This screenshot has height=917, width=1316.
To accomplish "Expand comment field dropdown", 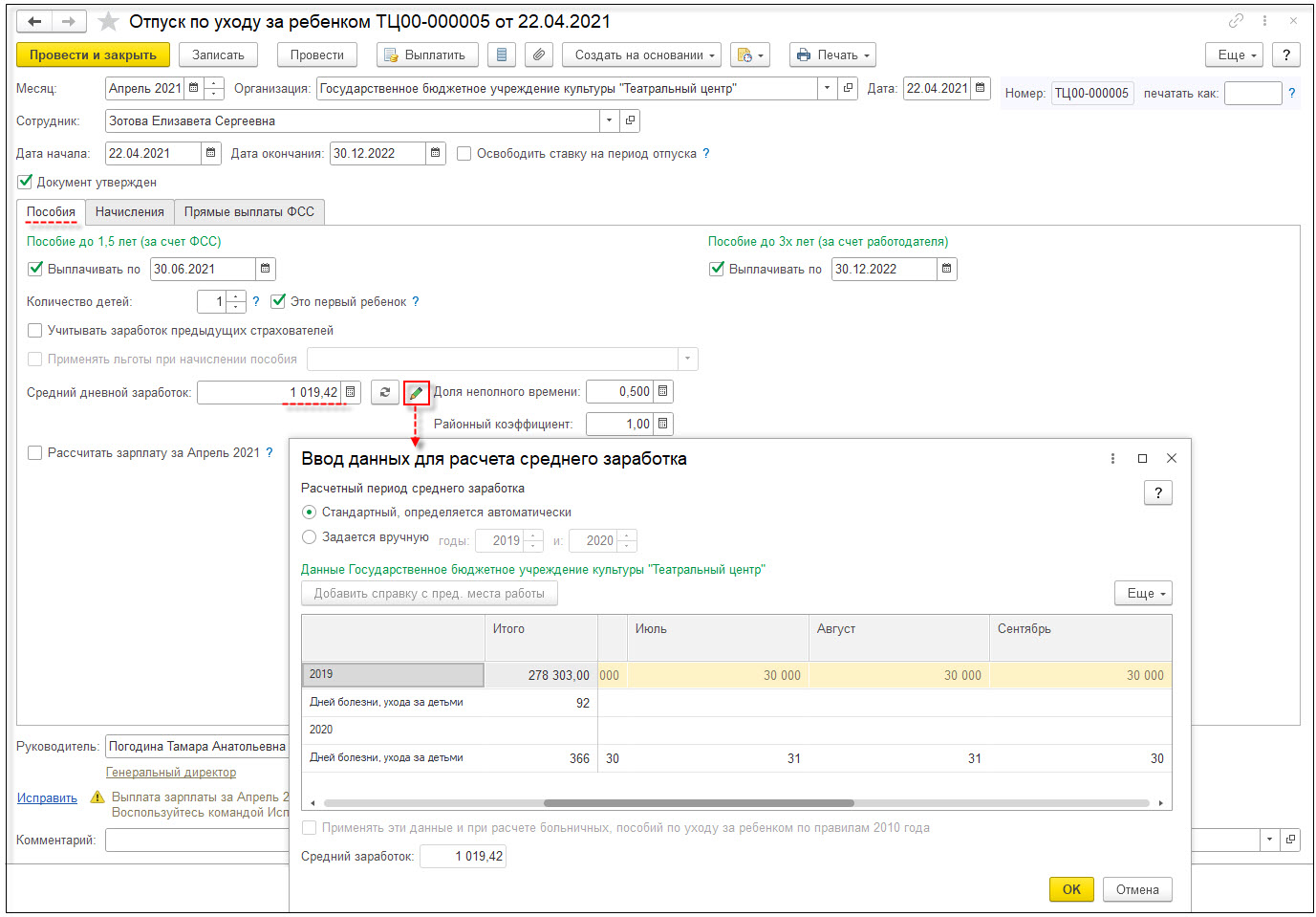I will (1270, 840).
